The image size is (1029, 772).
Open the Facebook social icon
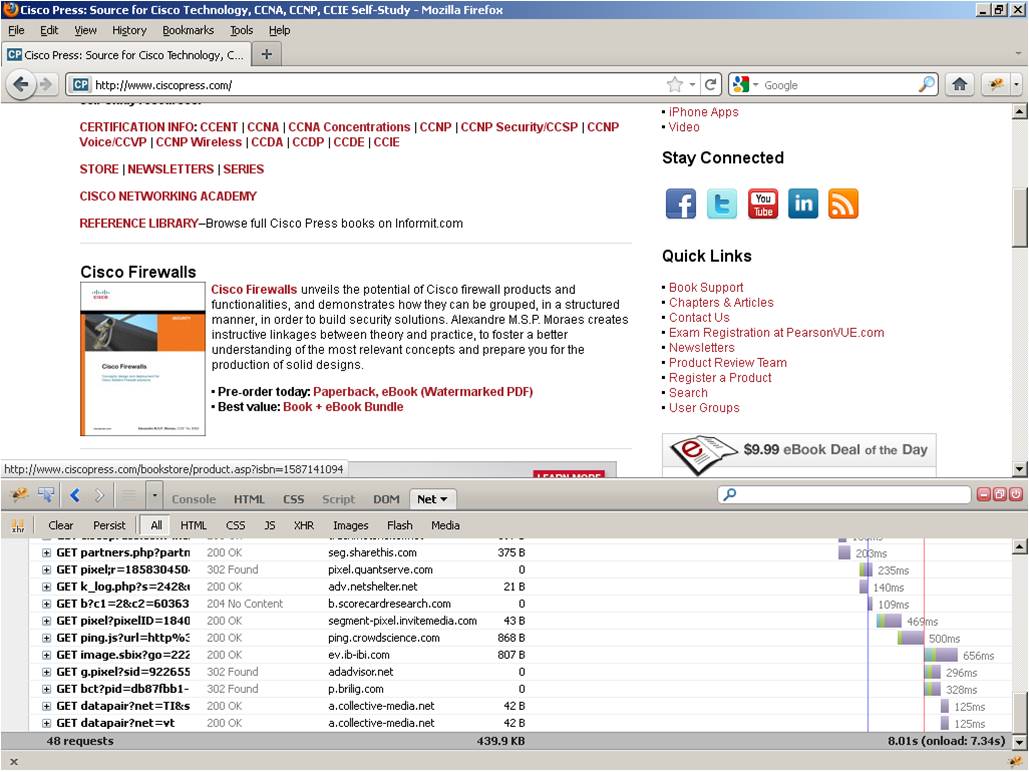(681, 204)
